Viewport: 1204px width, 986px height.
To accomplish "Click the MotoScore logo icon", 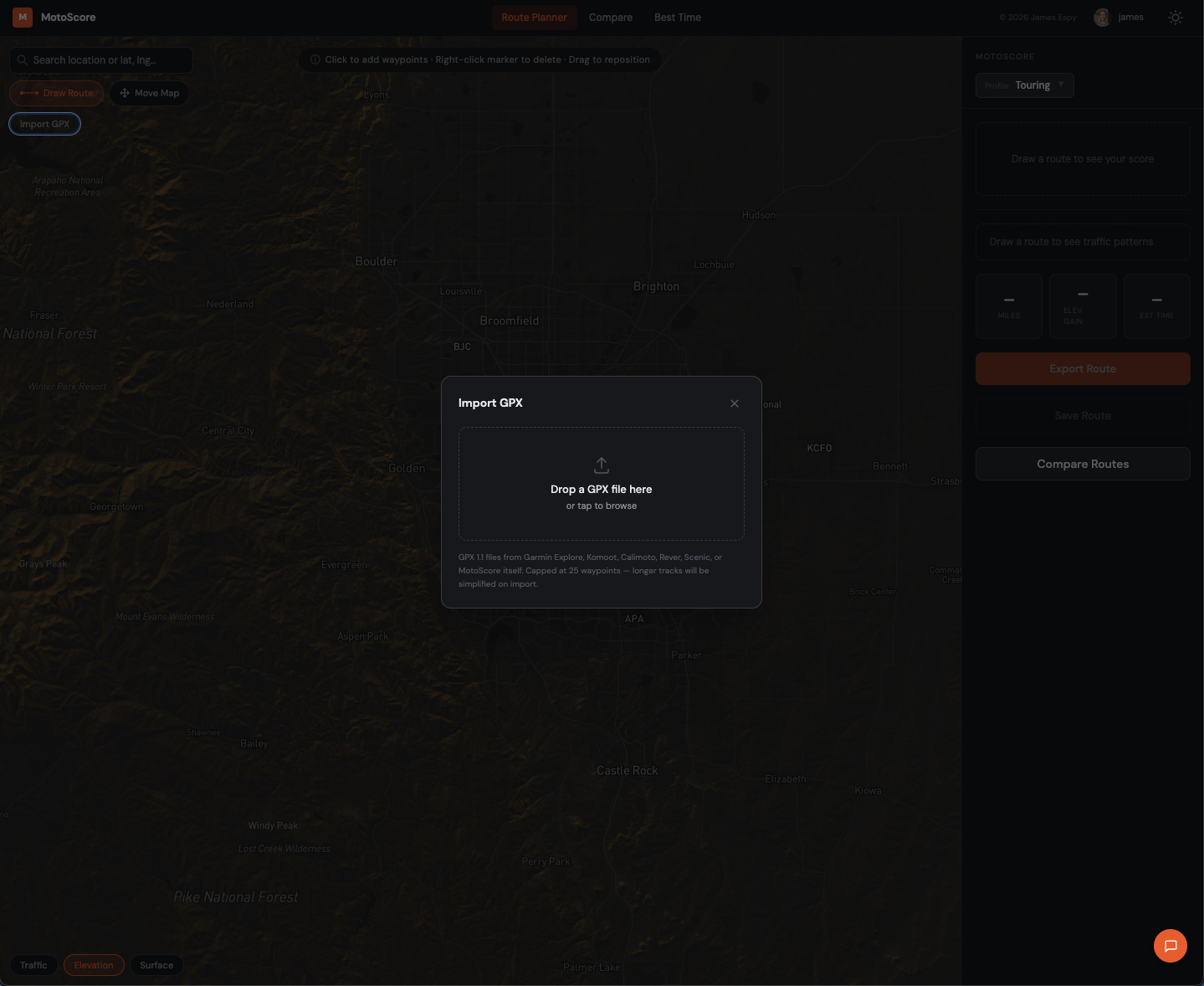I will (x=22, y=17).
